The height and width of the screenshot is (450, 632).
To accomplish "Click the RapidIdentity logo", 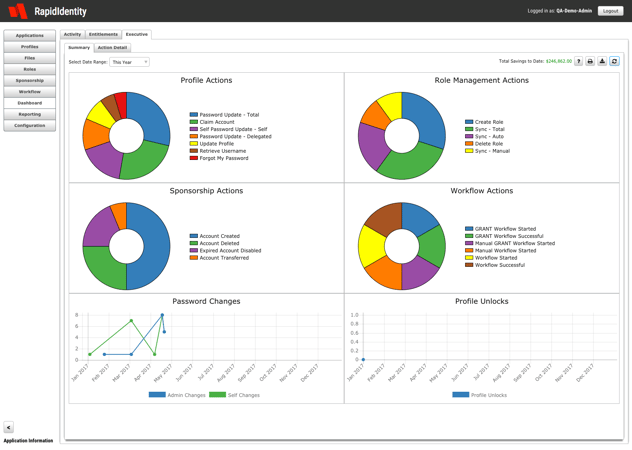I will 48,11.
